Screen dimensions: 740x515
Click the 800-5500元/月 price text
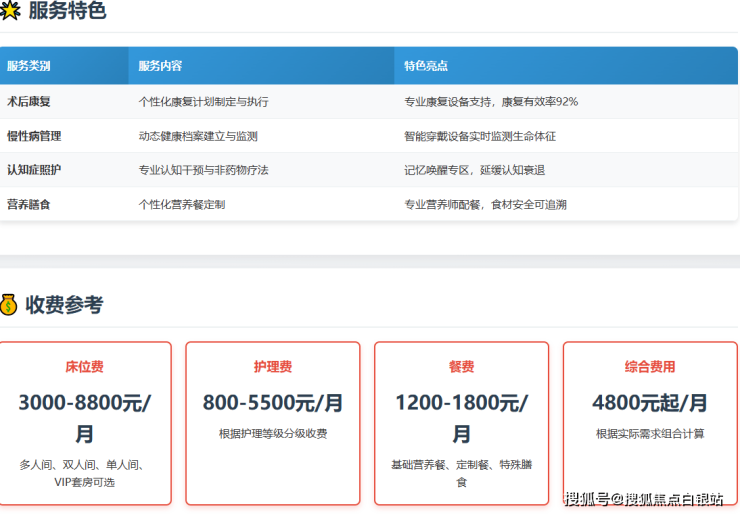pyautogui.click(x=273, y=403)
